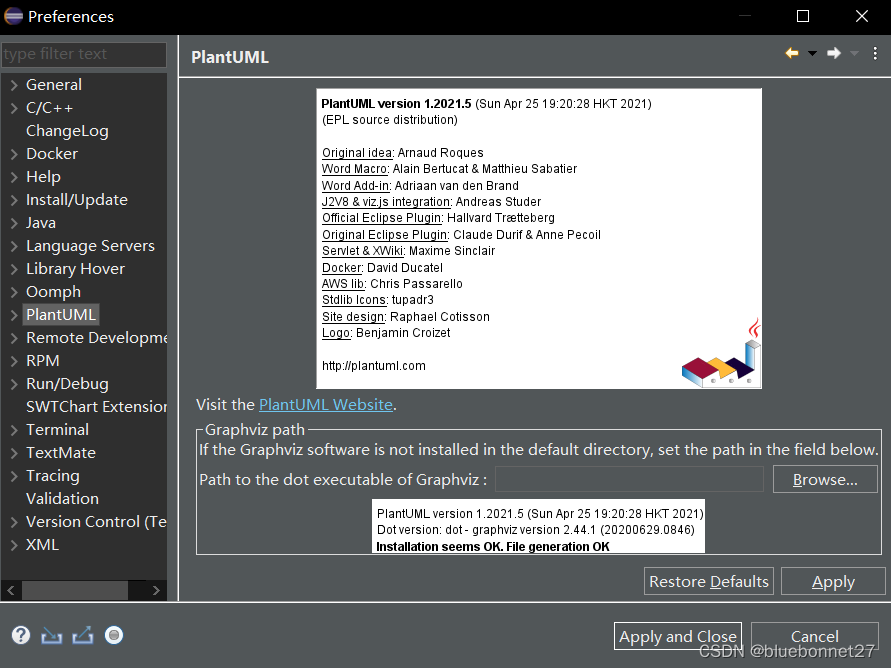Select the Terminal preferences page
The width and height of the screenshot is (891, 668).
(57, 429)
